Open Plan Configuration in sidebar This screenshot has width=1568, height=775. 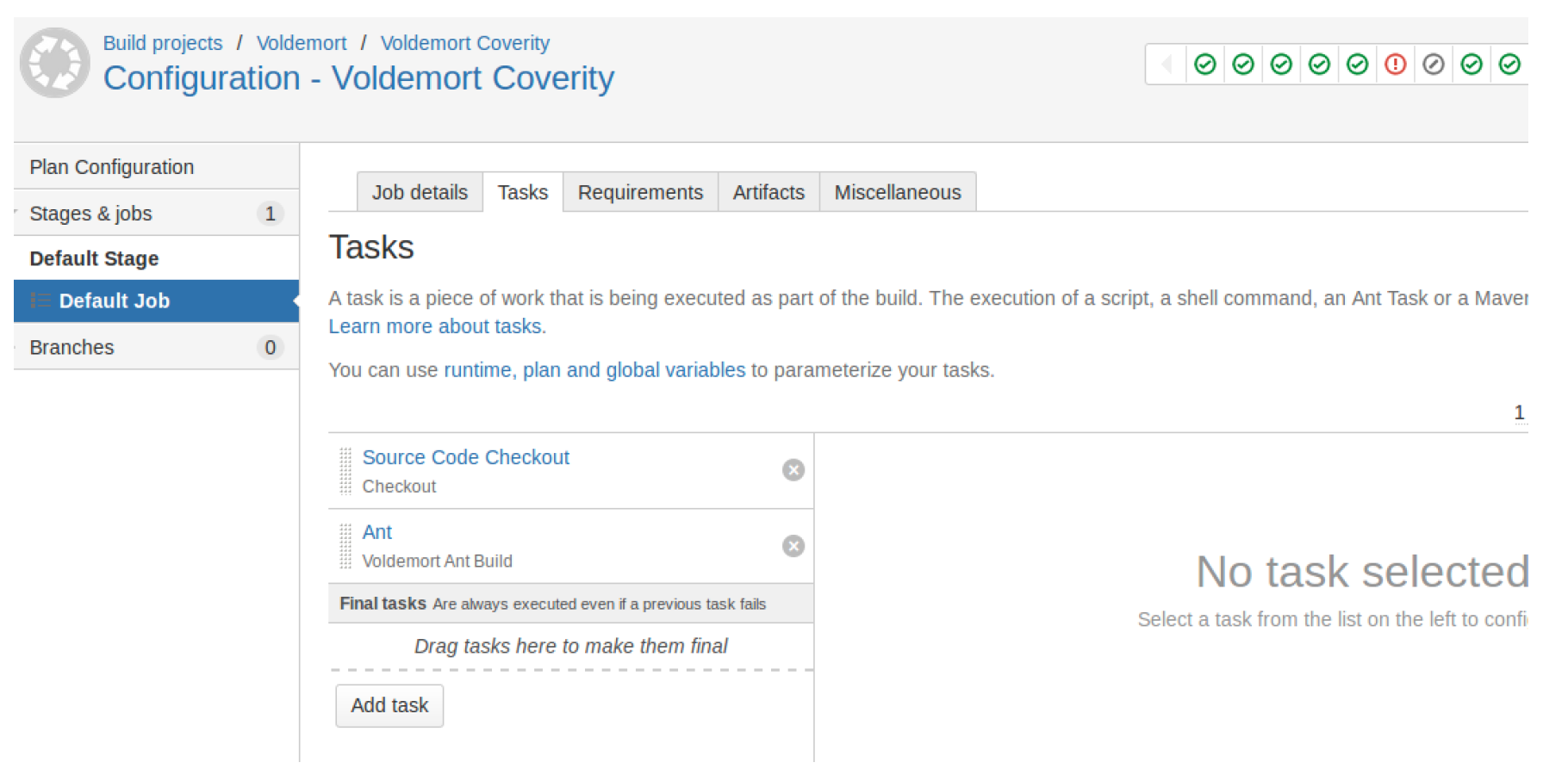pyautogui.click(x=112, y=167)
